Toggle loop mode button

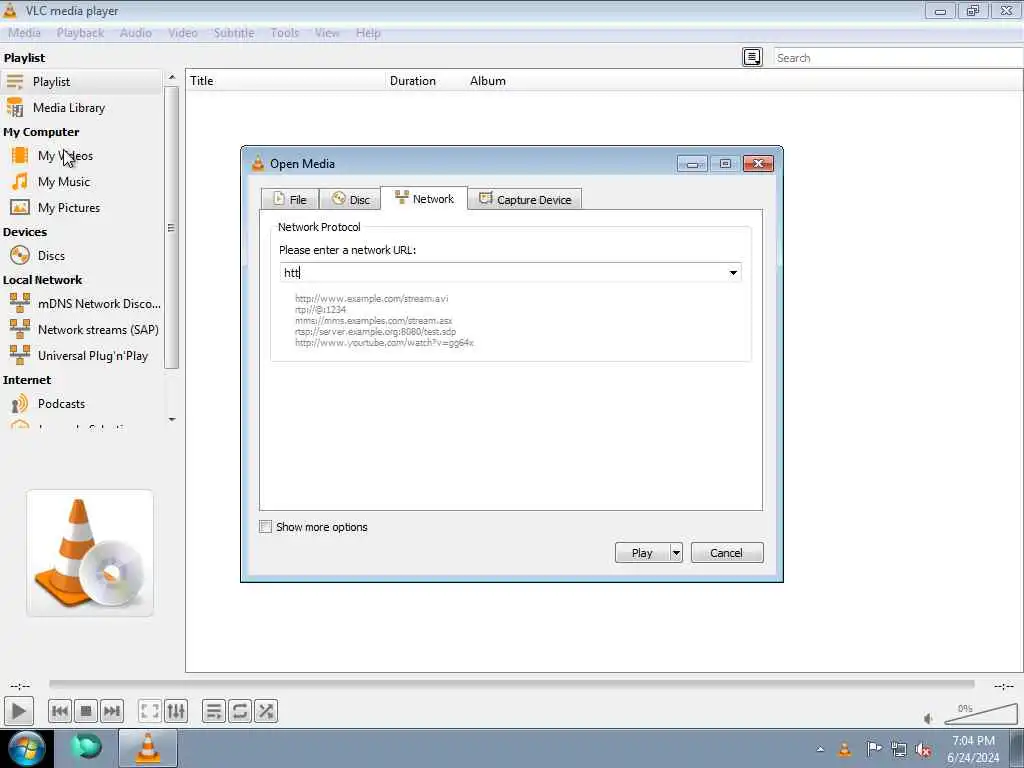click(240, 711)
